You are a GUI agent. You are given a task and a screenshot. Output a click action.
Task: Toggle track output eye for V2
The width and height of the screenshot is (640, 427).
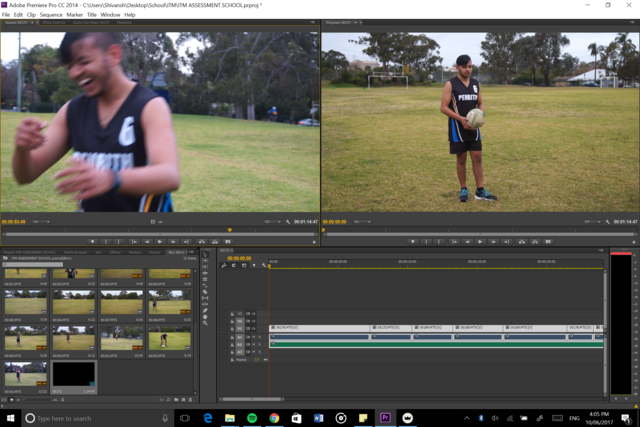click(x=253, y=321)
